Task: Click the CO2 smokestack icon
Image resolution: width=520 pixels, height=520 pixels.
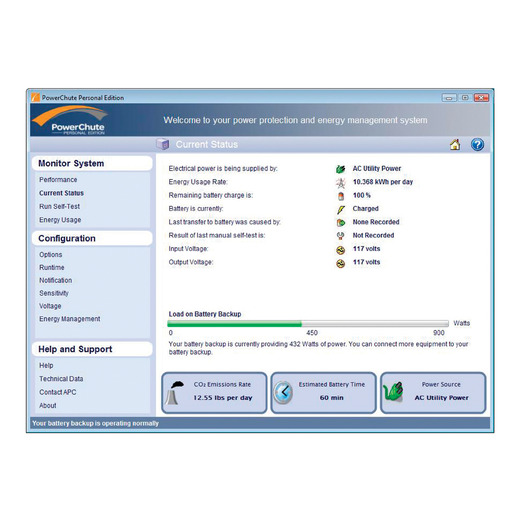Action: (175, 393)
